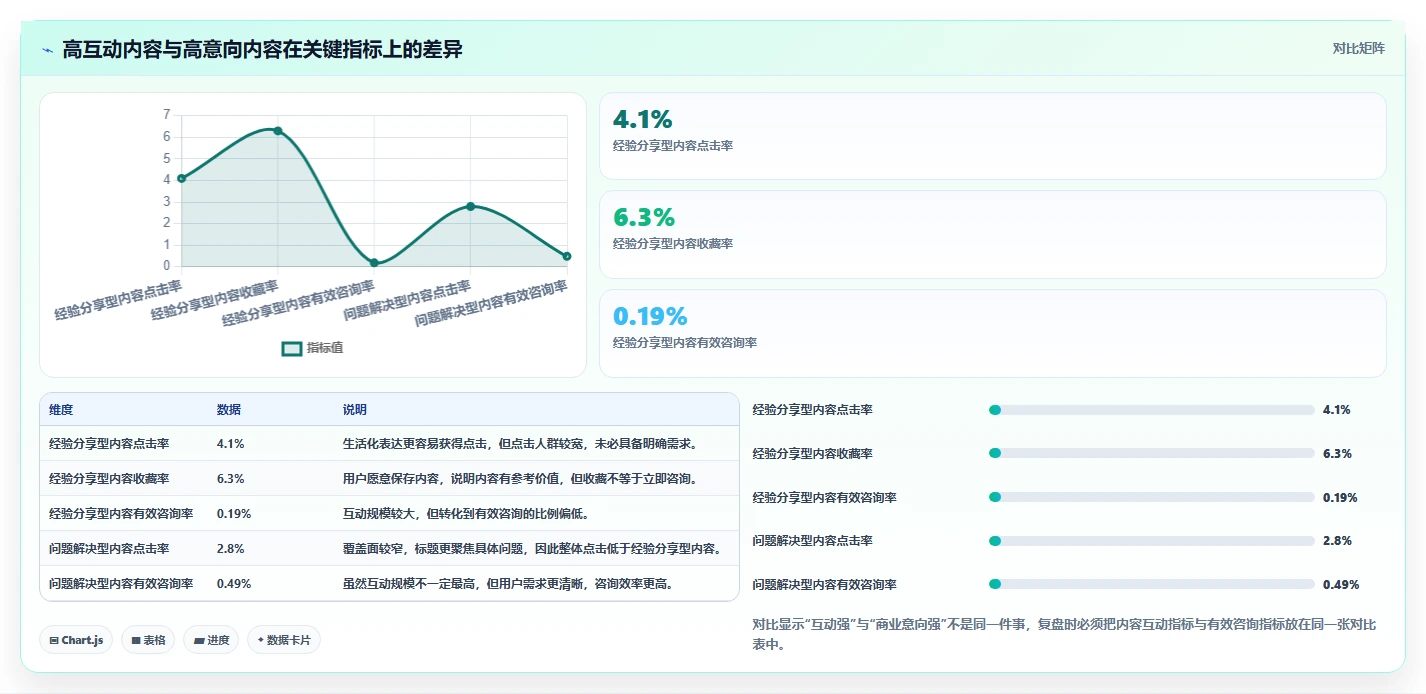Image resolution: width=1426 pixels, height=694 pixels.
Task: Click the 经验分享型内容收藏率 card caption
Action: [x=673, y=244]
